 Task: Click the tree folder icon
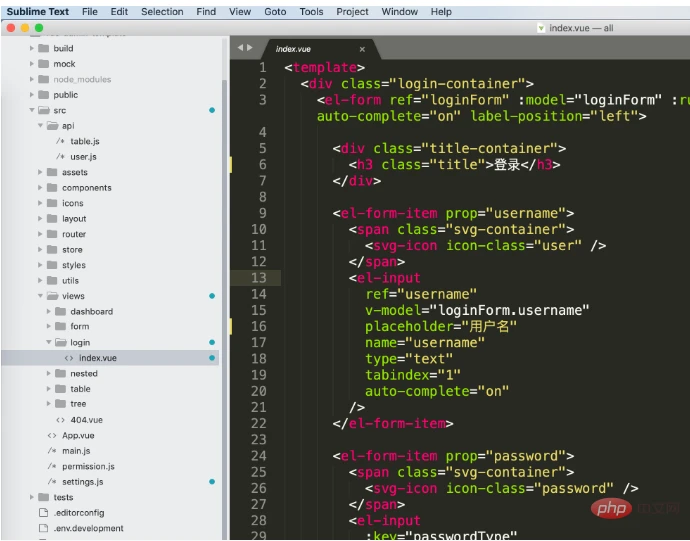point(60,404)
